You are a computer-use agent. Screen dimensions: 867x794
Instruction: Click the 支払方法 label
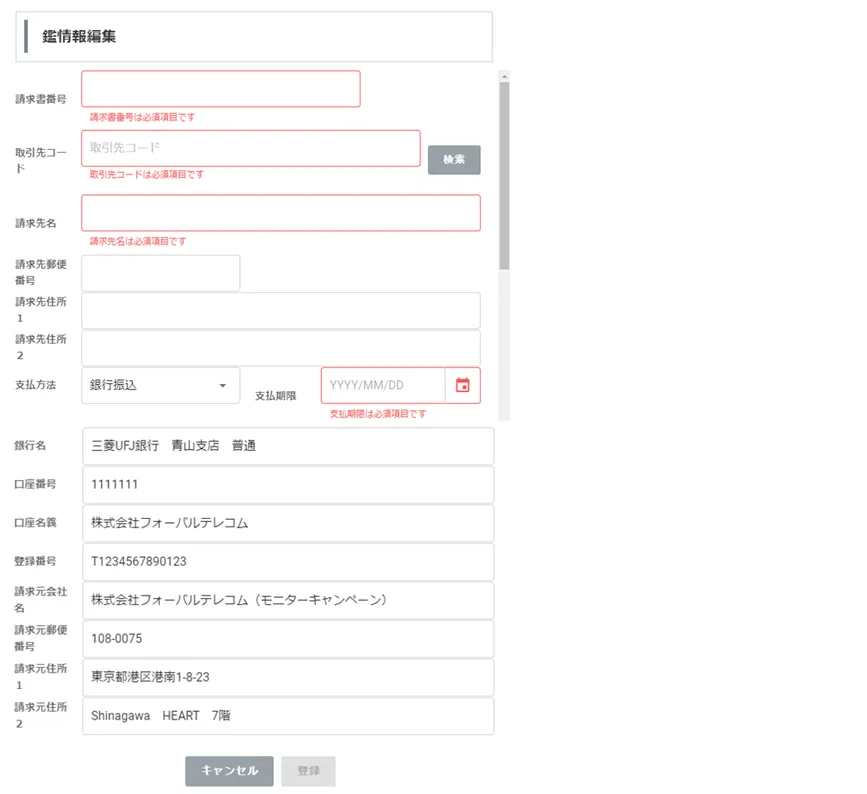point(35,385)
